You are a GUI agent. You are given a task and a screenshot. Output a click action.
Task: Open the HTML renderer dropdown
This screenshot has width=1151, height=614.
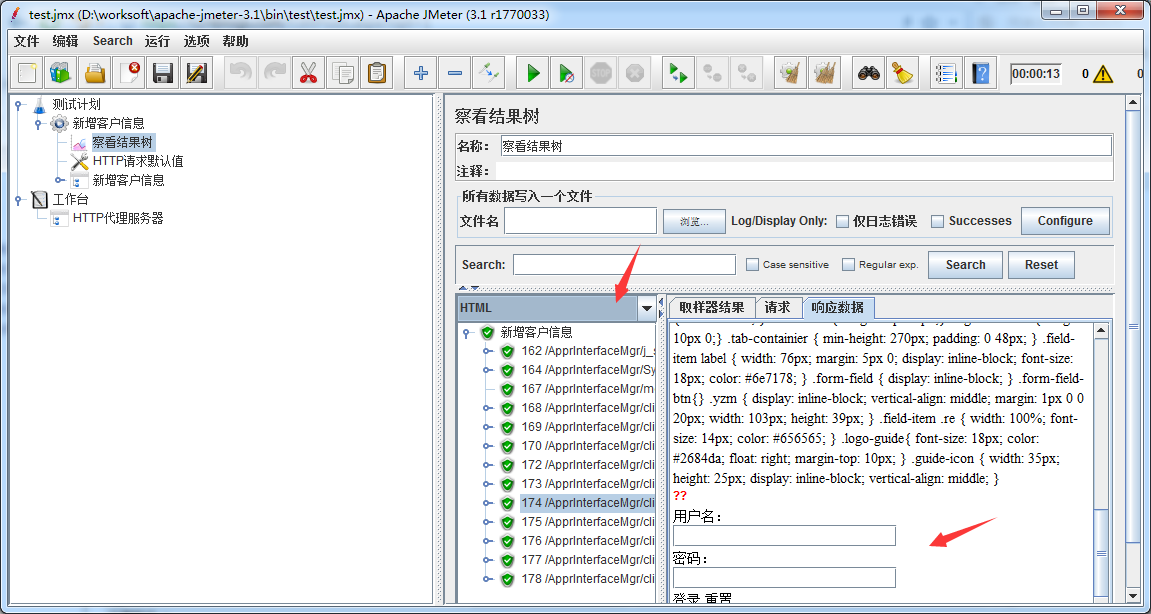(x=647, y=308)
